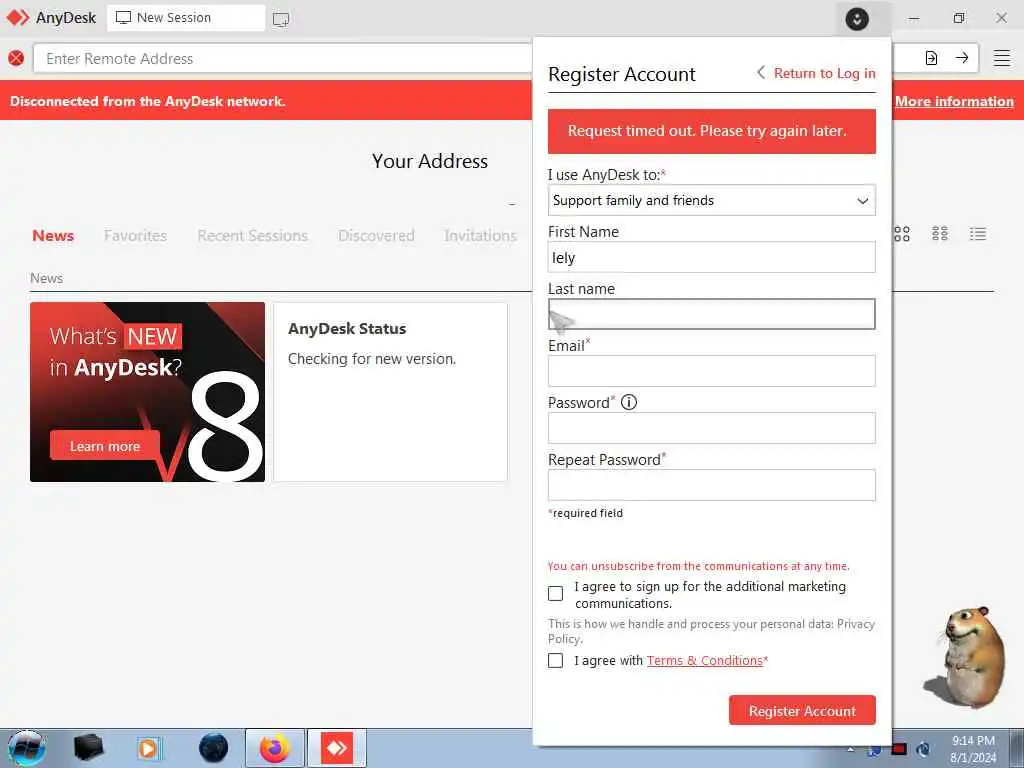1024x768 pixels.
Task: Click the Register Account button
Action: click(802, 711)
